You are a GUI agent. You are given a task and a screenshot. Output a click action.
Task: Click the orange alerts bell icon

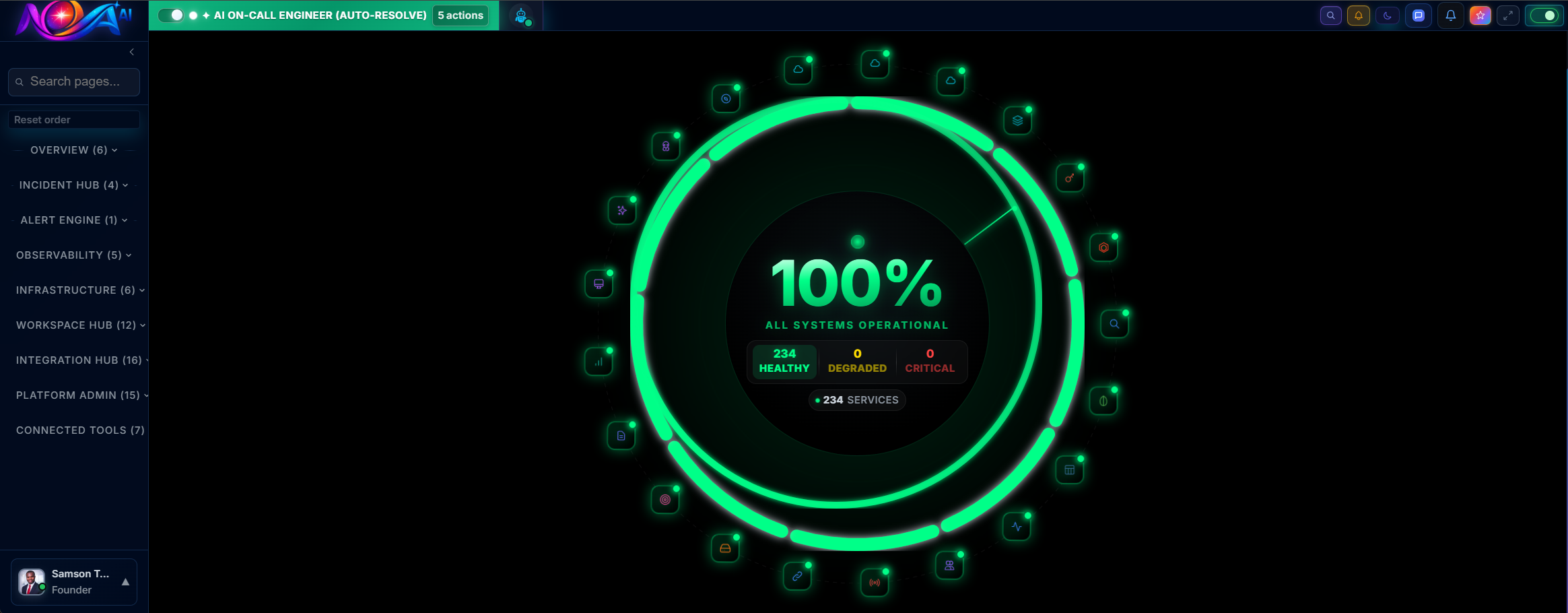coord(1359,15)
